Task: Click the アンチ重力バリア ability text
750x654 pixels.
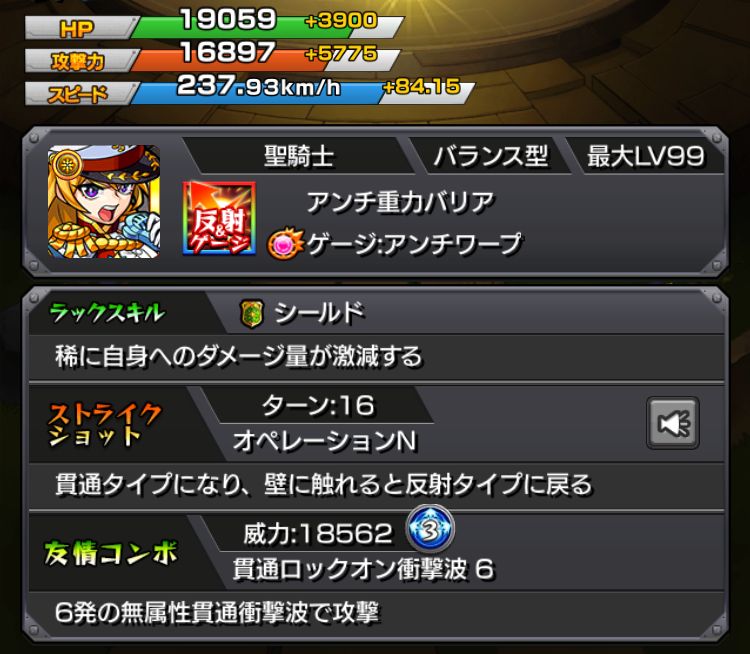Action: (x=400, y=202)
